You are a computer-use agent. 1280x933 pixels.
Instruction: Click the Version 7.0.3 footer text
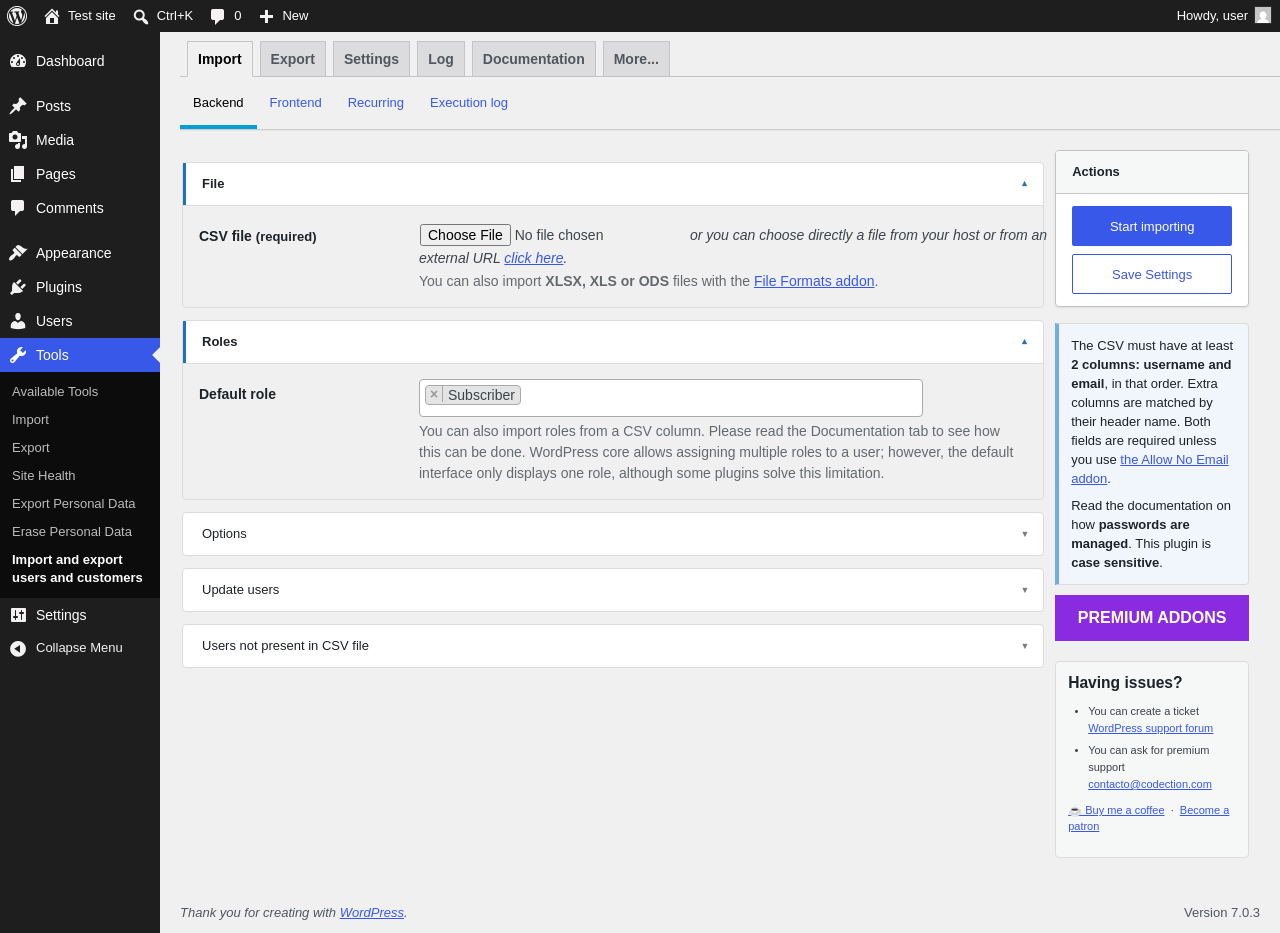pyautogui.click(x=1222, y=912)
